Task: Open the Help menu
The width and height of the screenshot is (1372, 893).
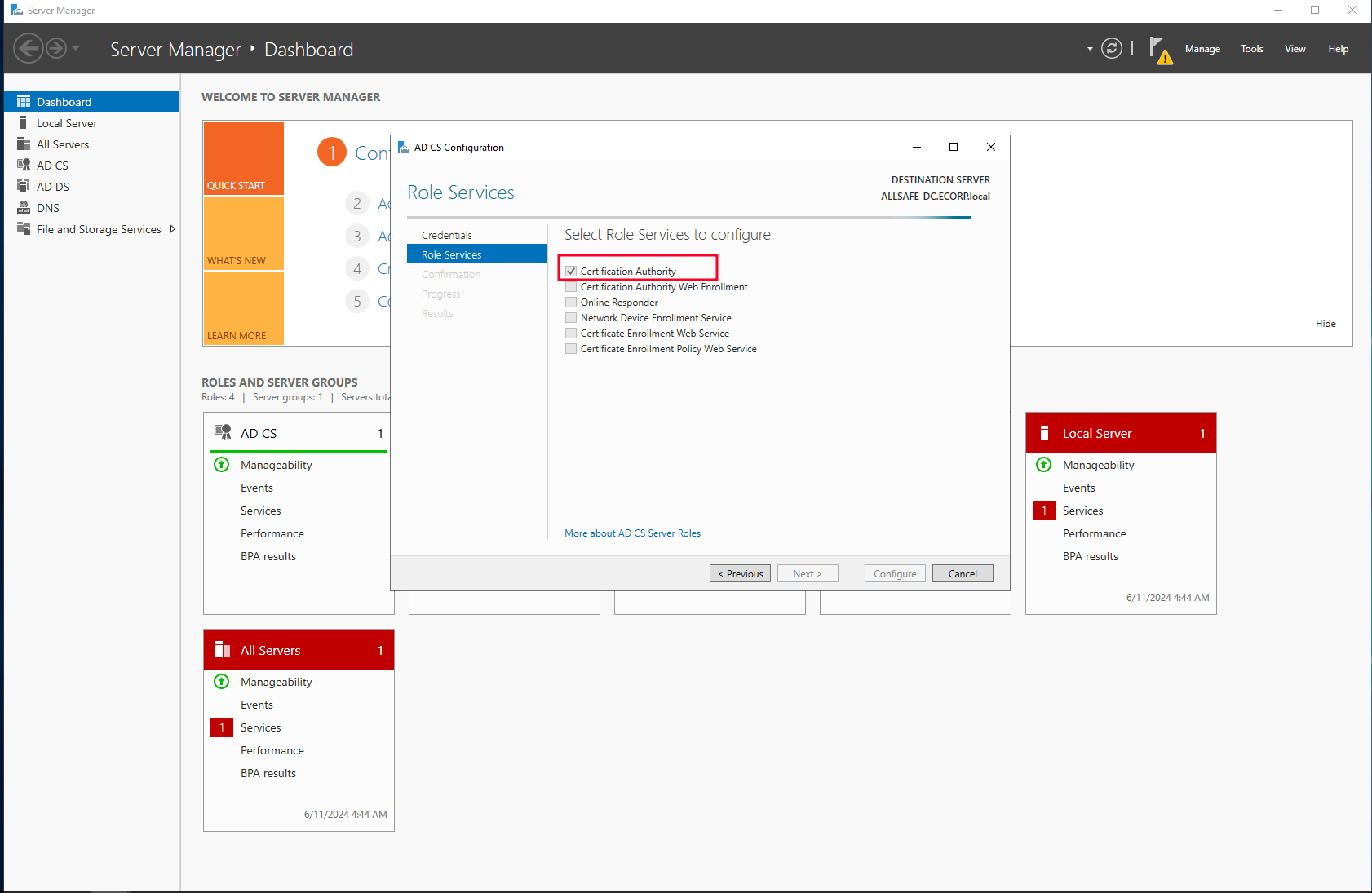Action: (1339, 49)
